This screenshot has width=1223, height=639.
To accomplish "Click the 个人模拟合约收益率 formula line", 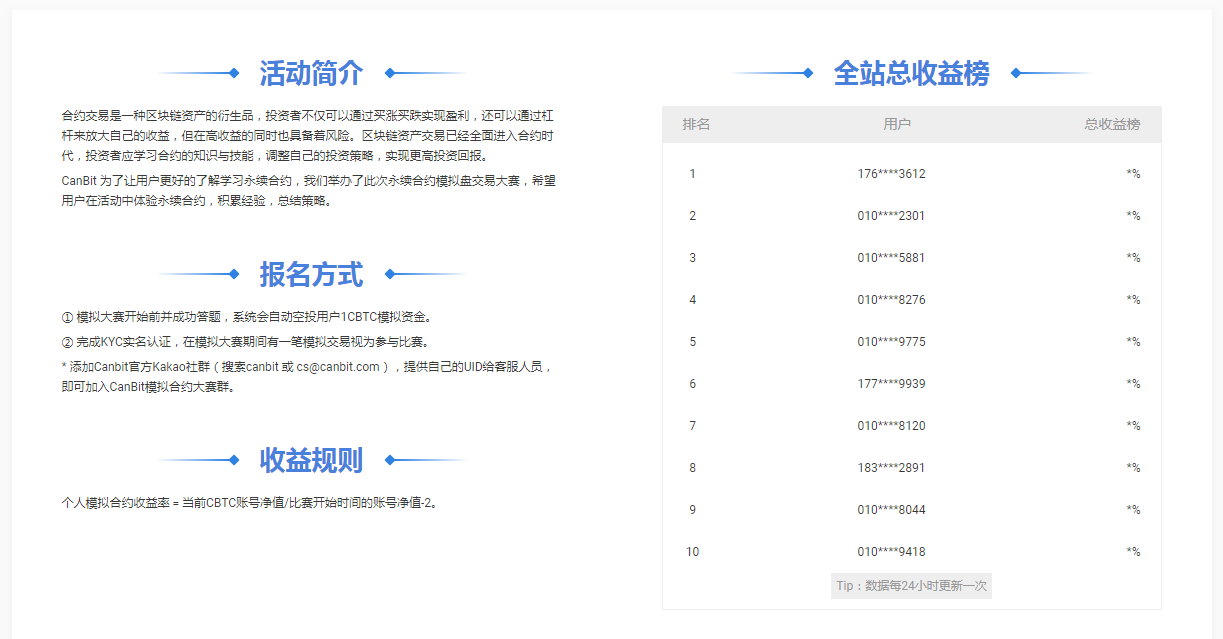I will (x=250, y=503).
